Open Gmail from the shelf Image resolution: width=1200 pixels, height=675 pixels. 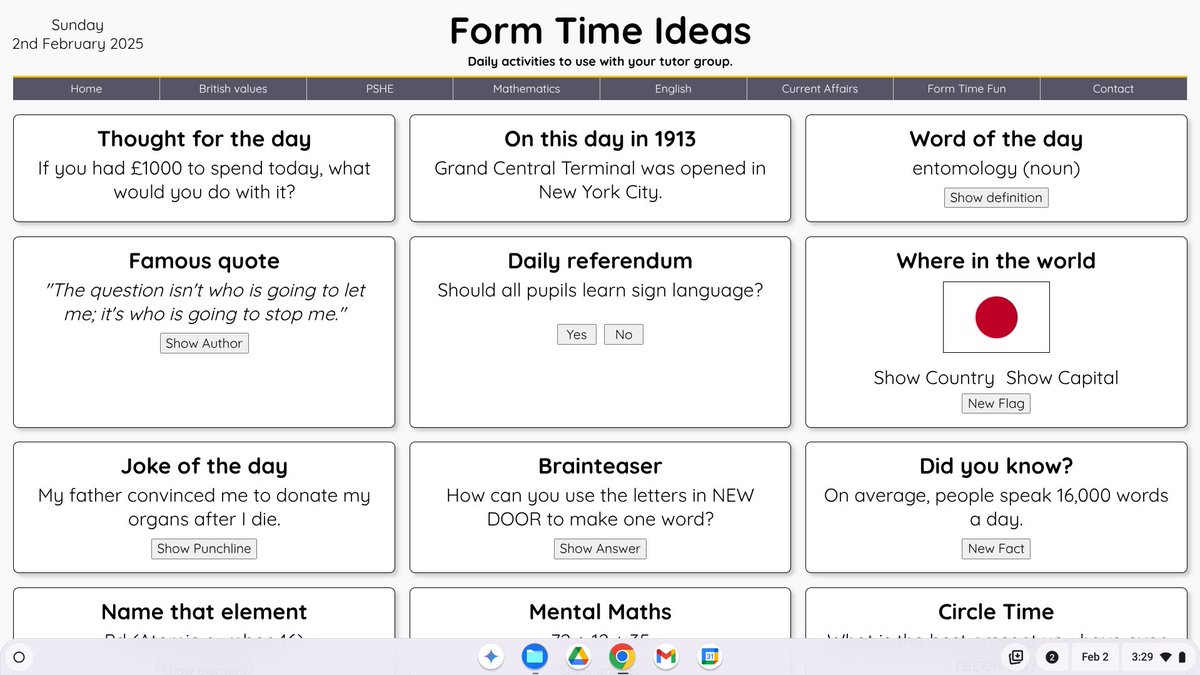(666, 657)
